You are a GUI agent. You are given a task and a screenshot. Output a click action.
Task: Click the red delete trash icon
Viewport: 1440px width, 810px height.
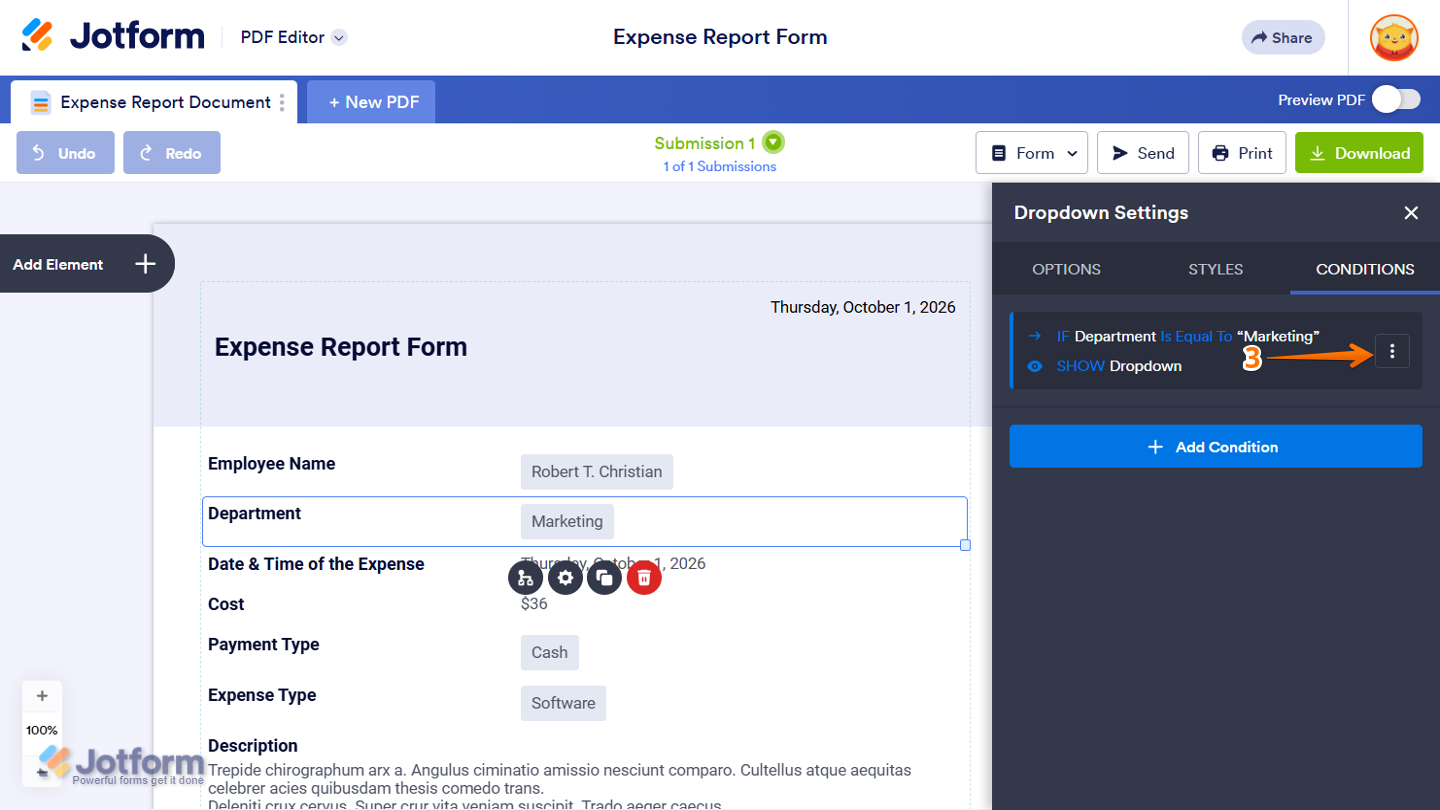click(644, 577)
